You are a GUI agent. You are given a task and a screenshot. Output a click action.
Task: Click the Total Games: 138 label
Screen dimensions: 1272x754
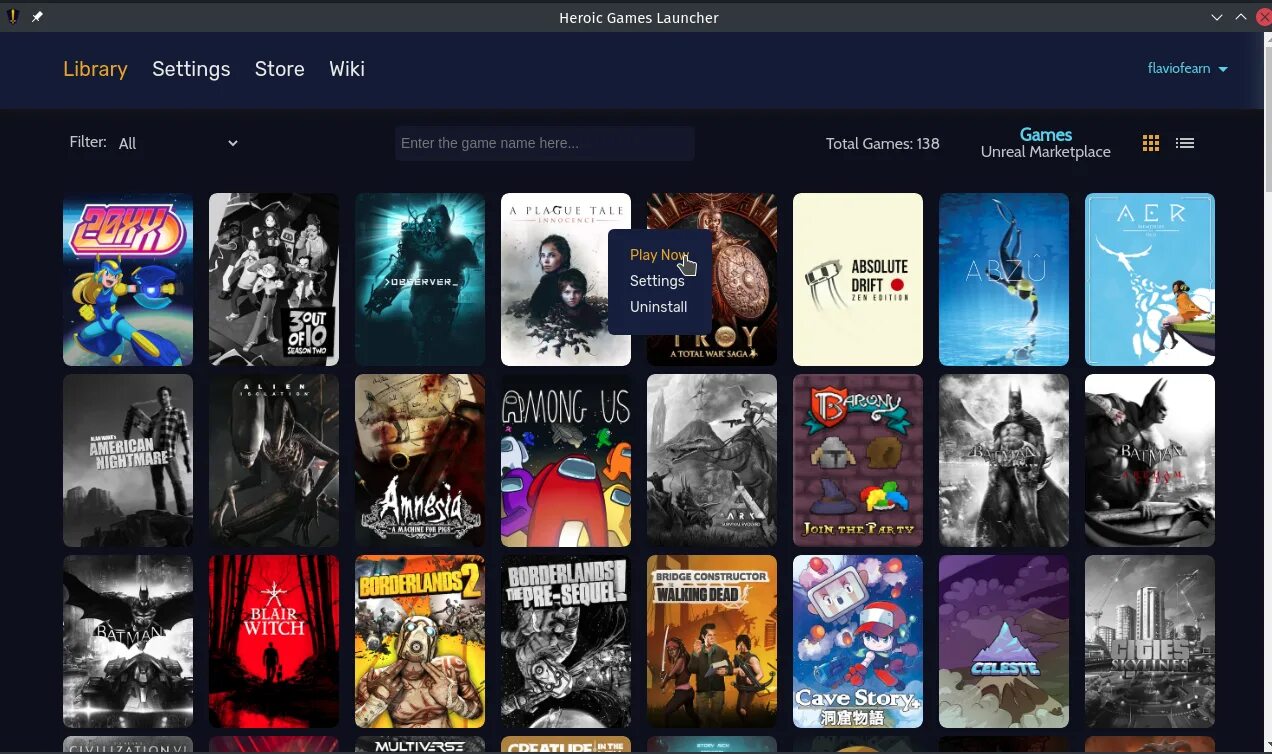tap(882, 143)
